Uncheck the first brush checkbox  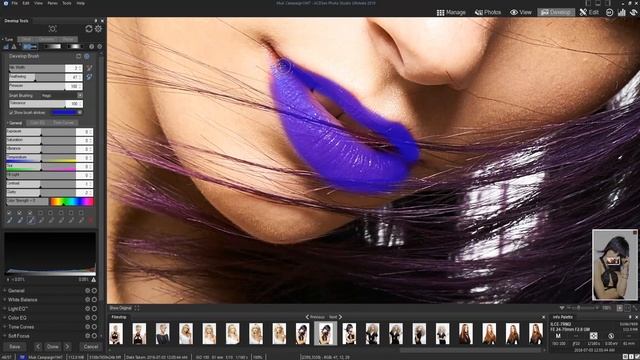tap(9, 213)
